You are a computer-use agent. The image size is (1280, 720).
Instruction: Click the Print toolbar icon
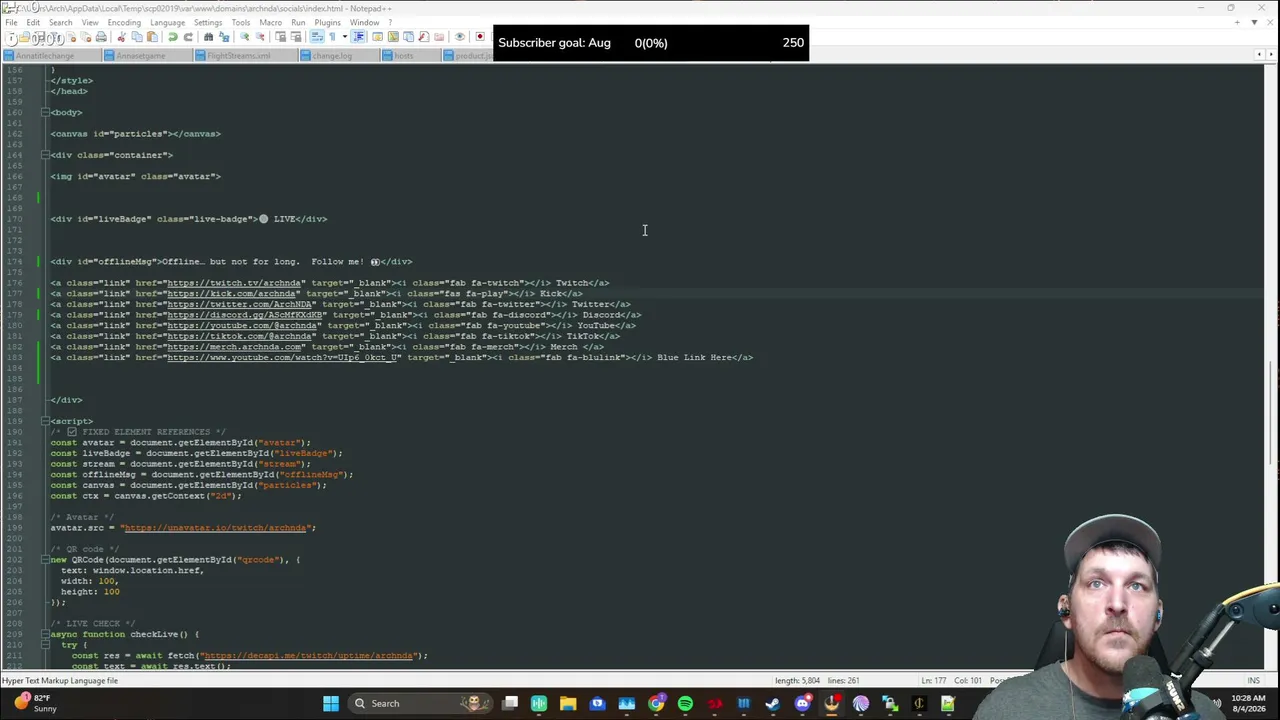click(102, 37)
